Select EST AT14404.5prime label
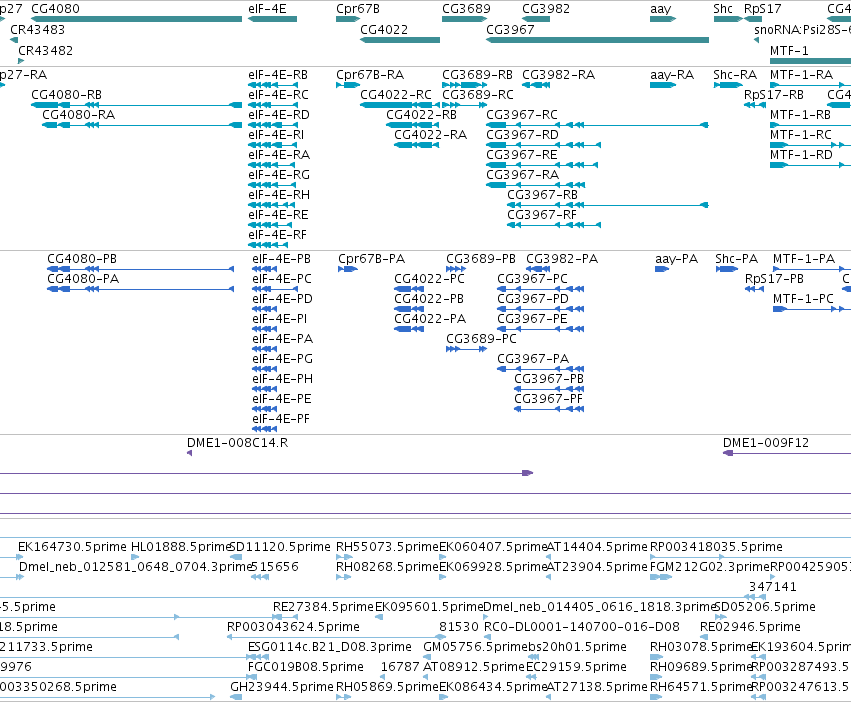Image resolution: width=851 pixels, height=702 pixels. (x=598, y=546)
